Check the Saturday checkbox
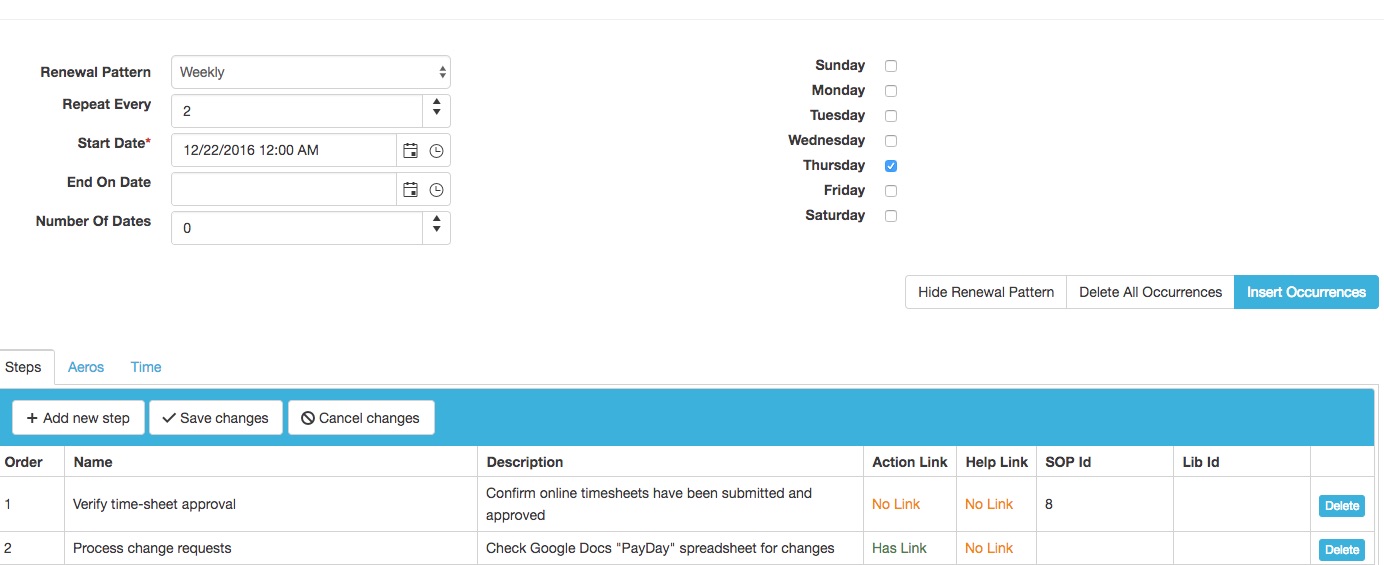 pos(891,216)
